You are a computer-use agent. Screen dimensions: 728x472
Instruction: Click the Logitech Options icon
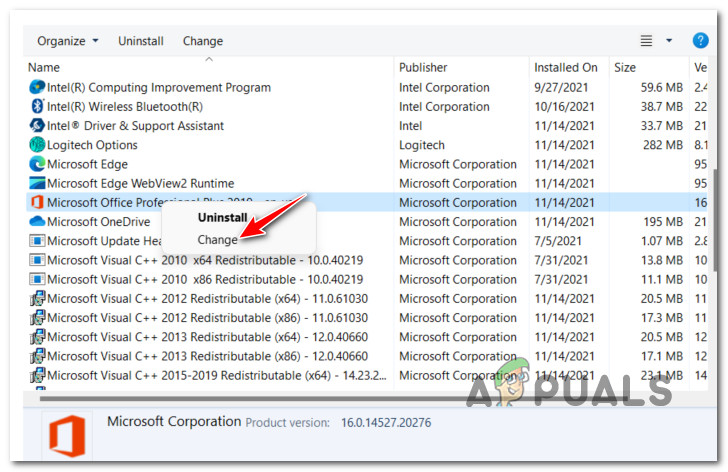37,145
